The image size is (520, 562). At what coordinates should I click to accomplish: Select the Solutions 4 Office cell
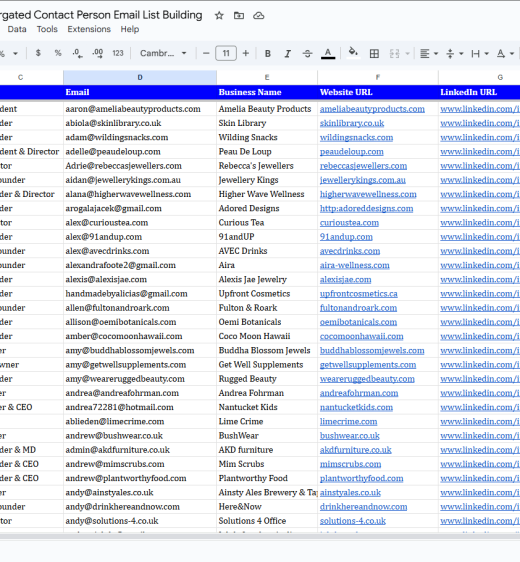[267, 521]
